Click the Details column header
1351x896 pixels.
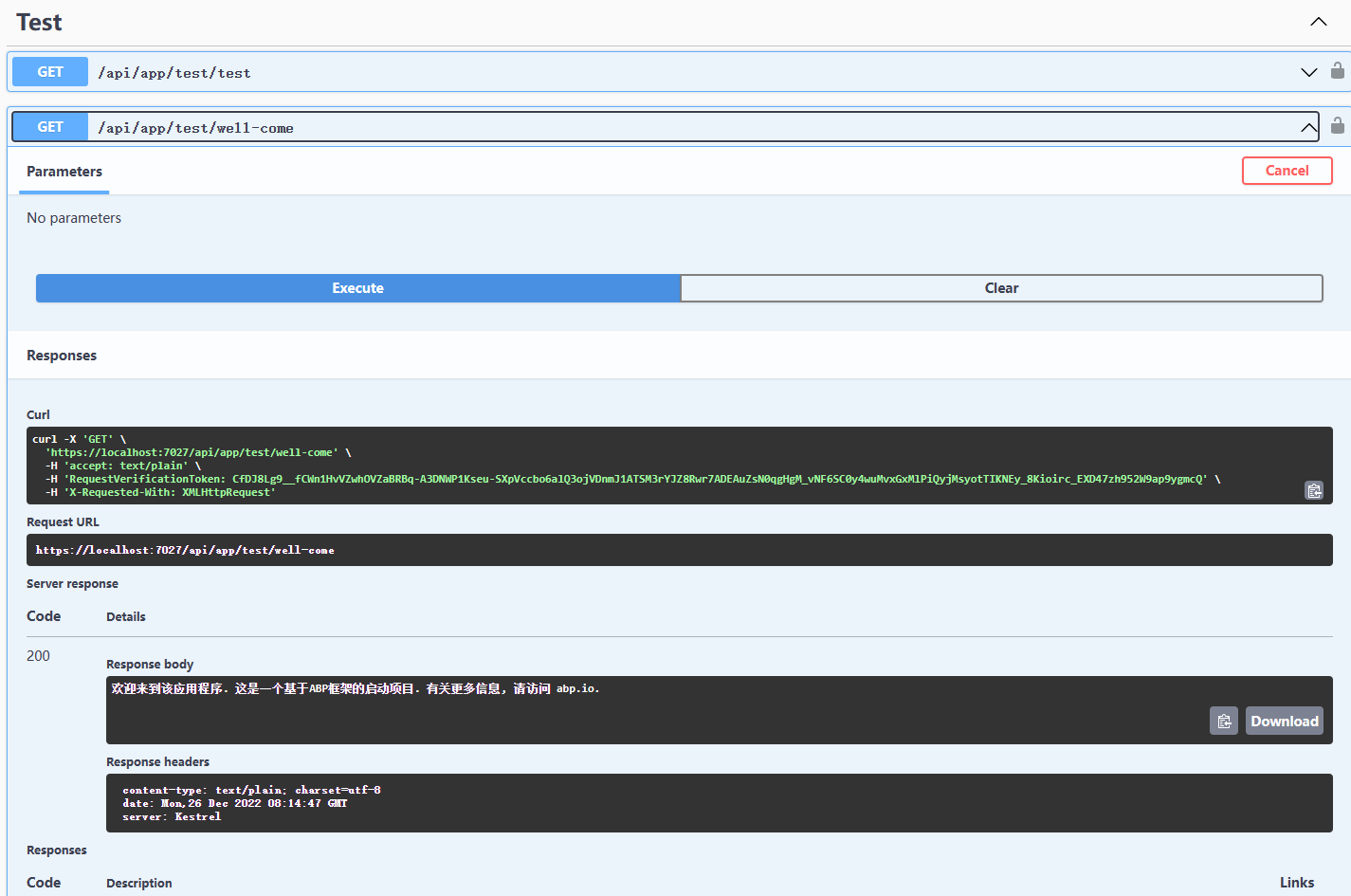[x=126, y=617]
